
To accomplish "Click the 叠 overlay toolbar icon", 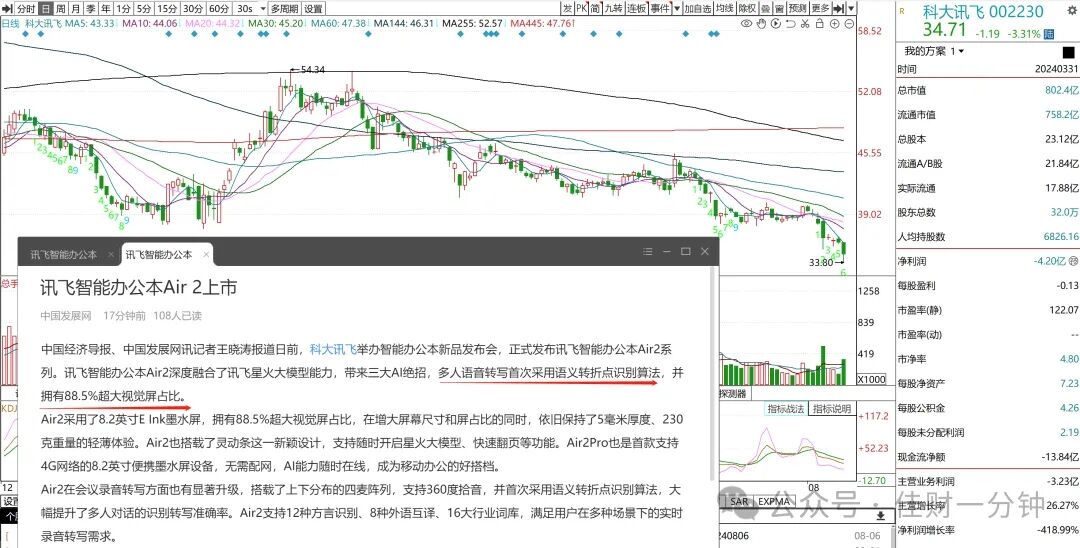I will [x=765, y=9].
